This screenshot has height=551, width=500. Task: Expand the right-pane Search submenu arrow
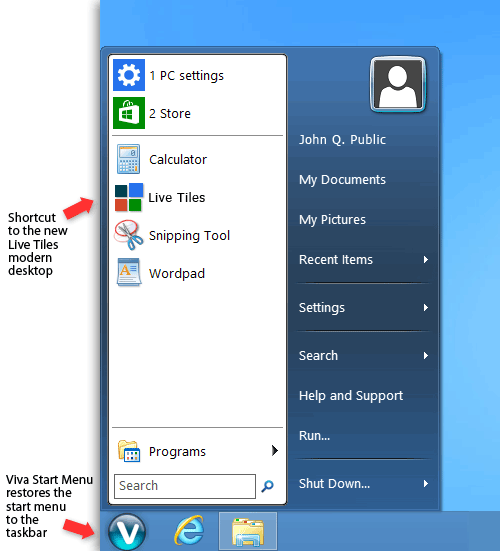426,356
